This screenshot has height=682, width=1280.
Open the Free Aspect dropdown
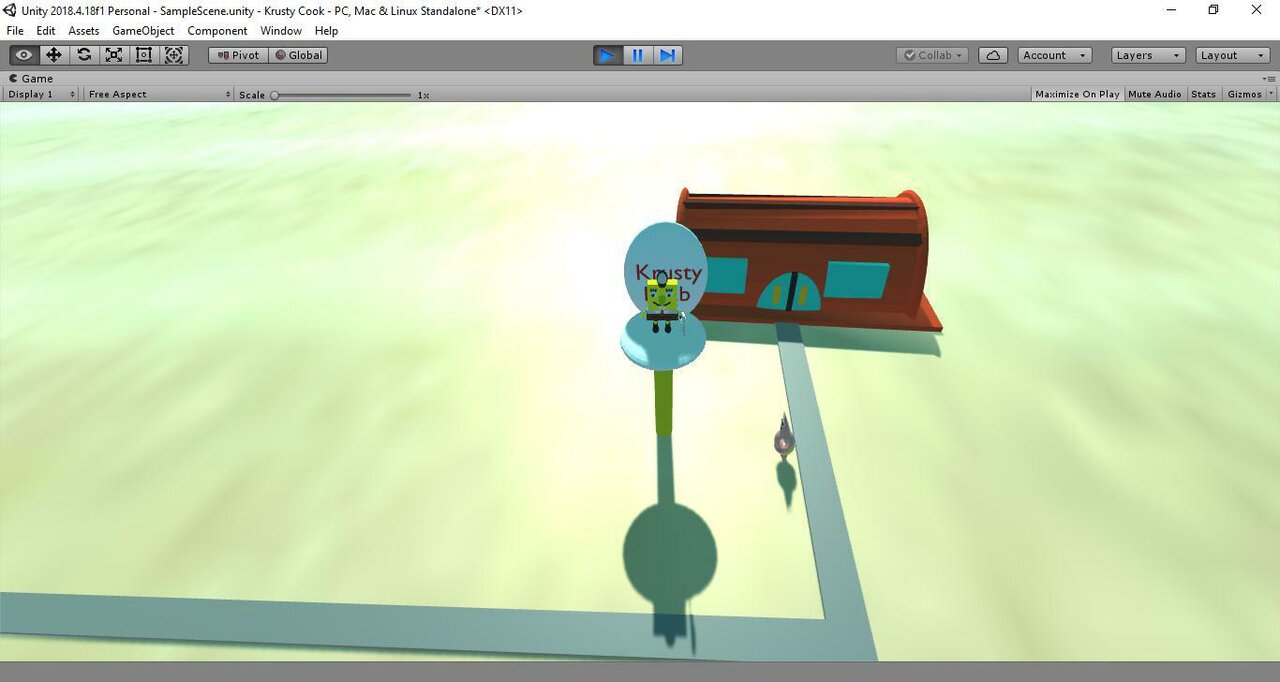pyautogui.click(x=158, y=94)
